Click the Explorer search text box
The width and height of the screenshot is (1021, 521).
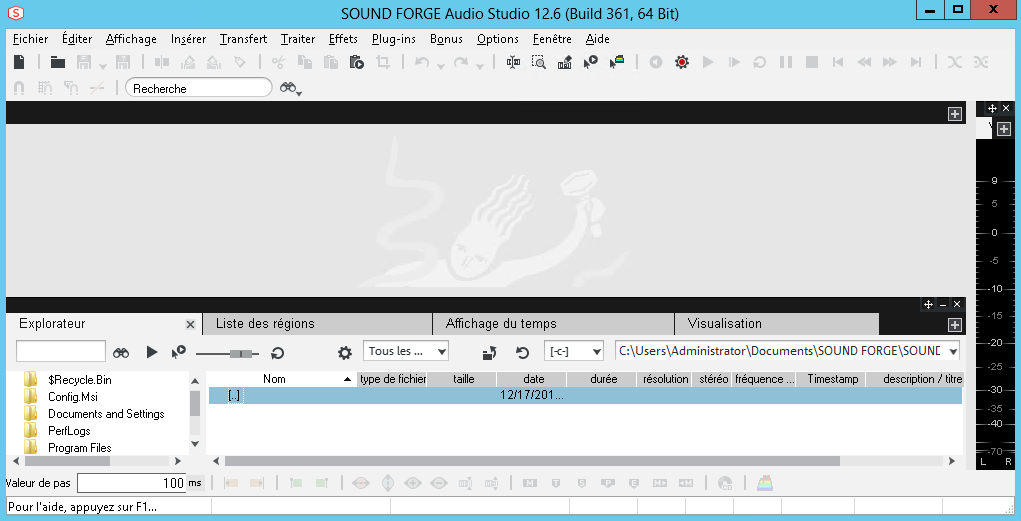61,352
